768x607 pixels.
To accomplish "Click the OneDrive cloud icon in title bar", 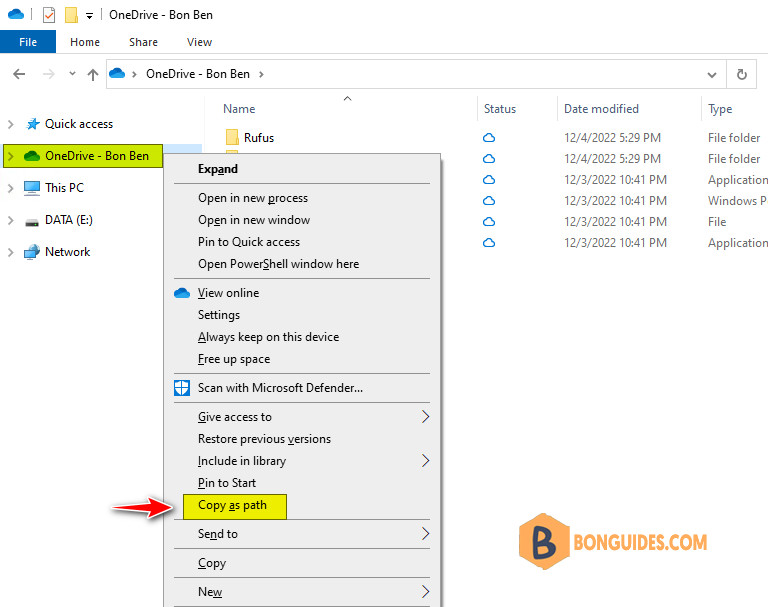I will point(16,14).
